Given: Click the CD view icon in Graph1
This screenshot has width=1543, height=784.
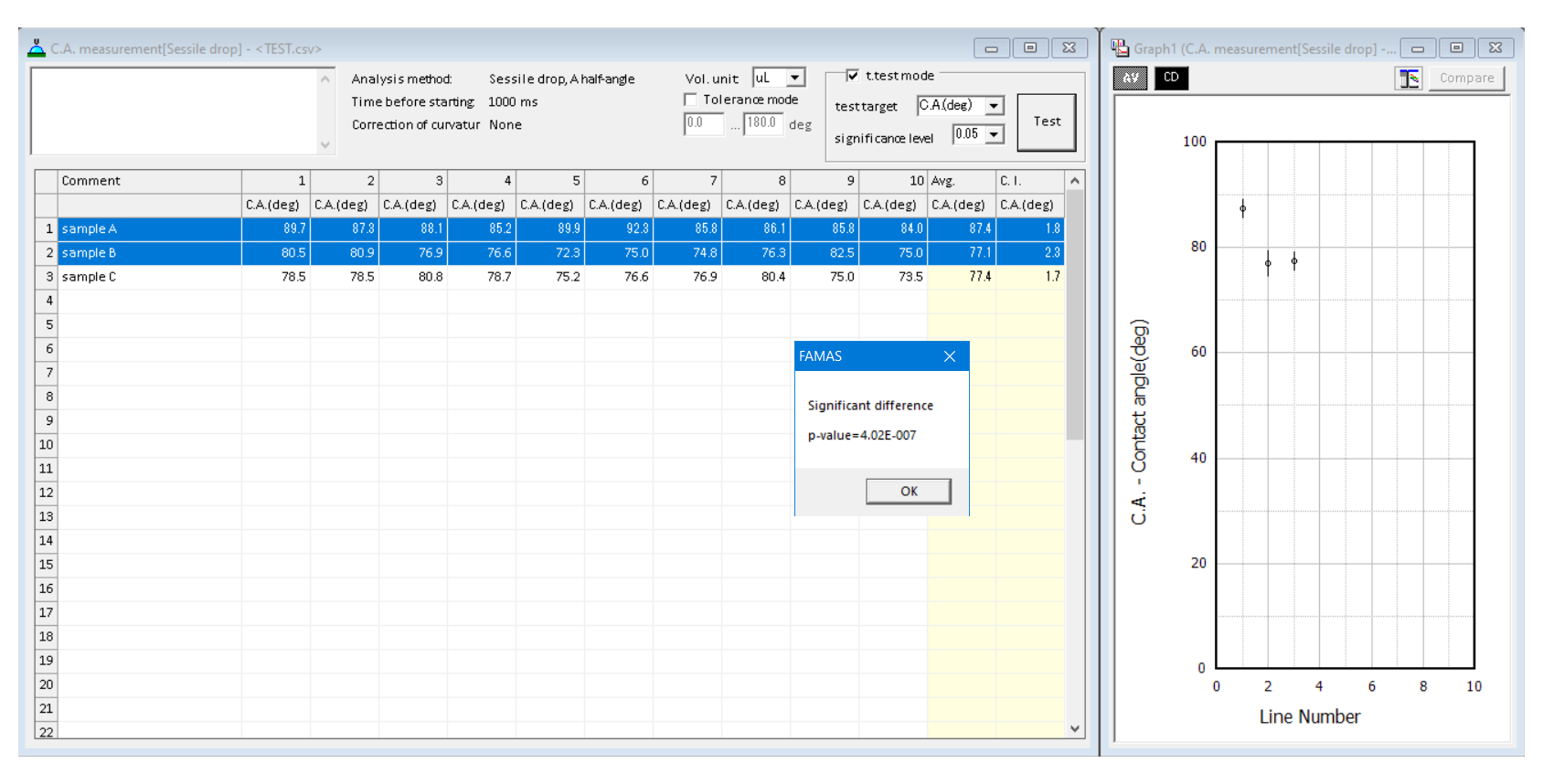Looking at the screenshot, I should coord(1171,78).
